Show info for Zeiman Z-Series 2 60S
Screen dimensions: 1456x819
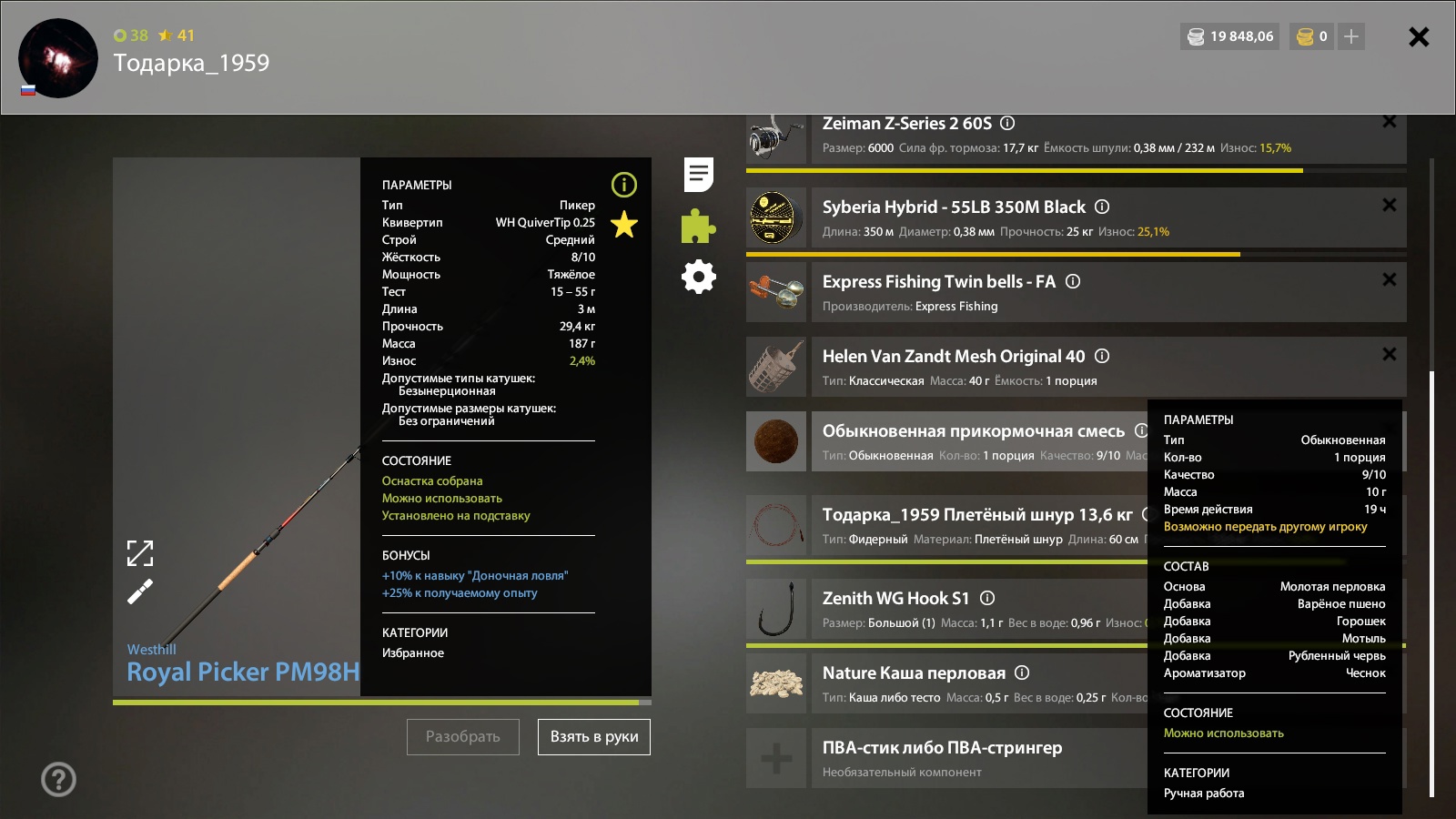click(x=1007, y=123)
